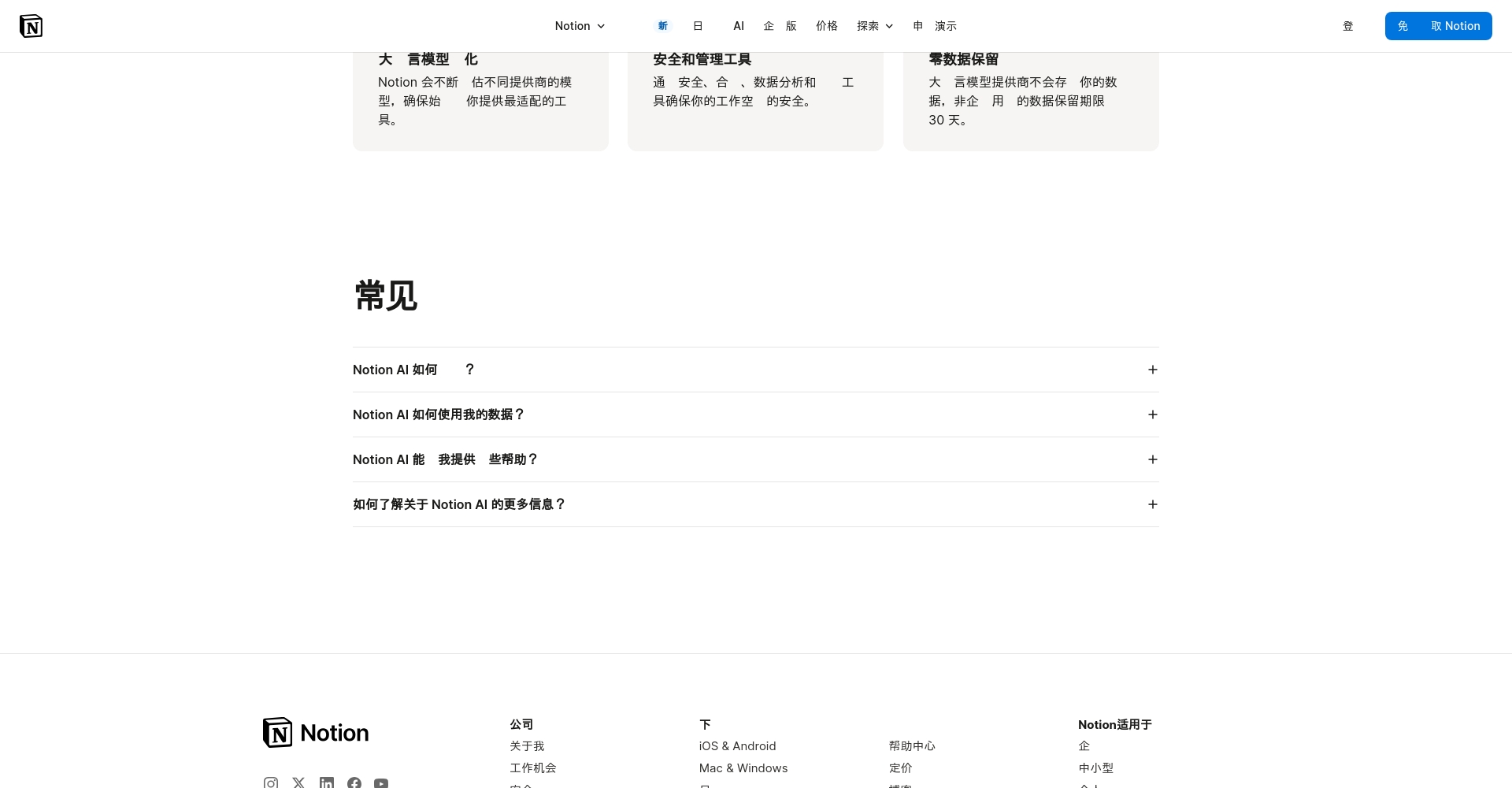
Task: Open the footer 企 link under Notion适用于
Action: point(1084,746)
